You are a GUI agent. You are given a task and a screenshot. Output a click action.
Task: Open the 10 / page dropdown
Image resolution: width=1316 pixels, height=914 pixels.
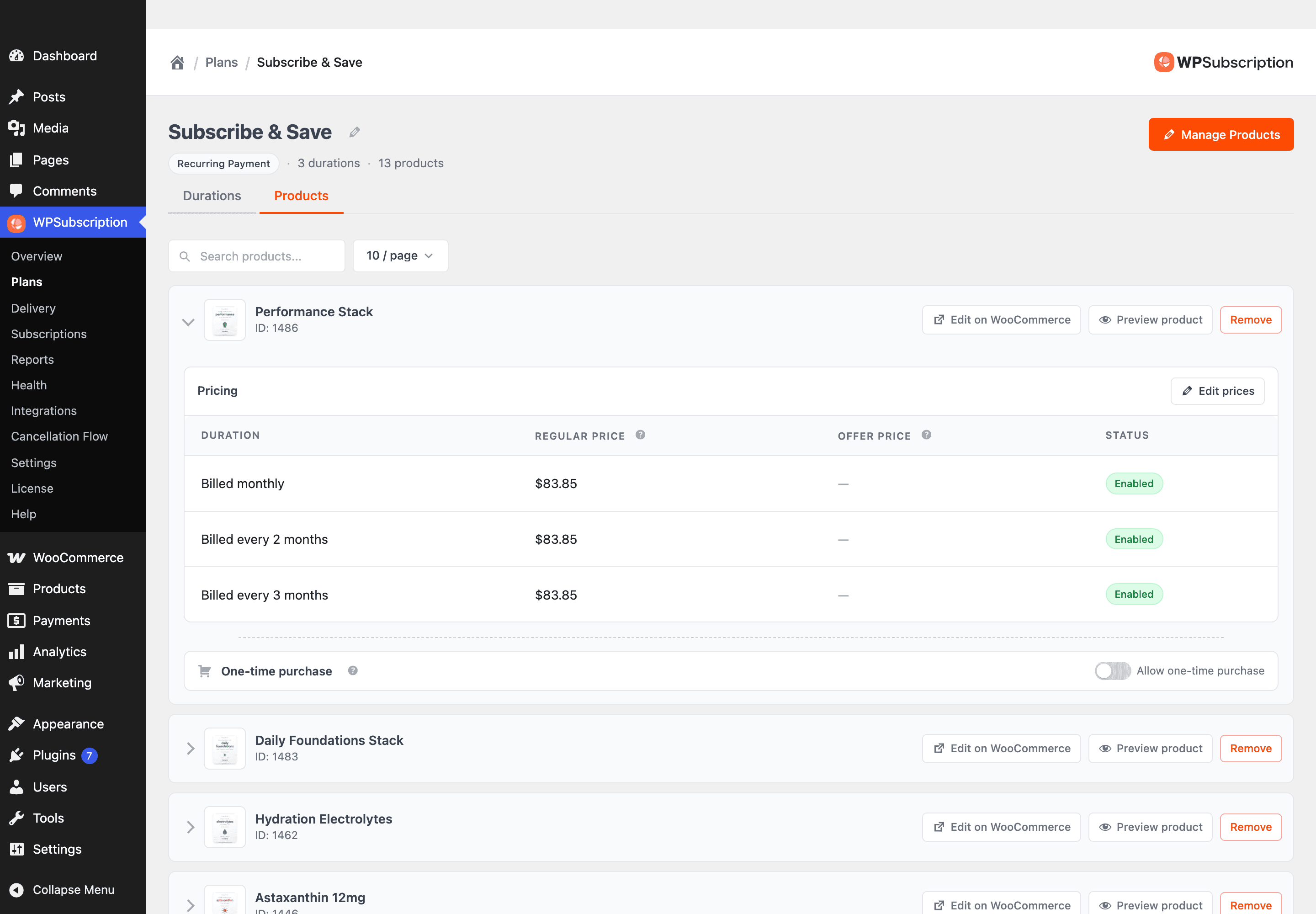click(x=400, y=256)
